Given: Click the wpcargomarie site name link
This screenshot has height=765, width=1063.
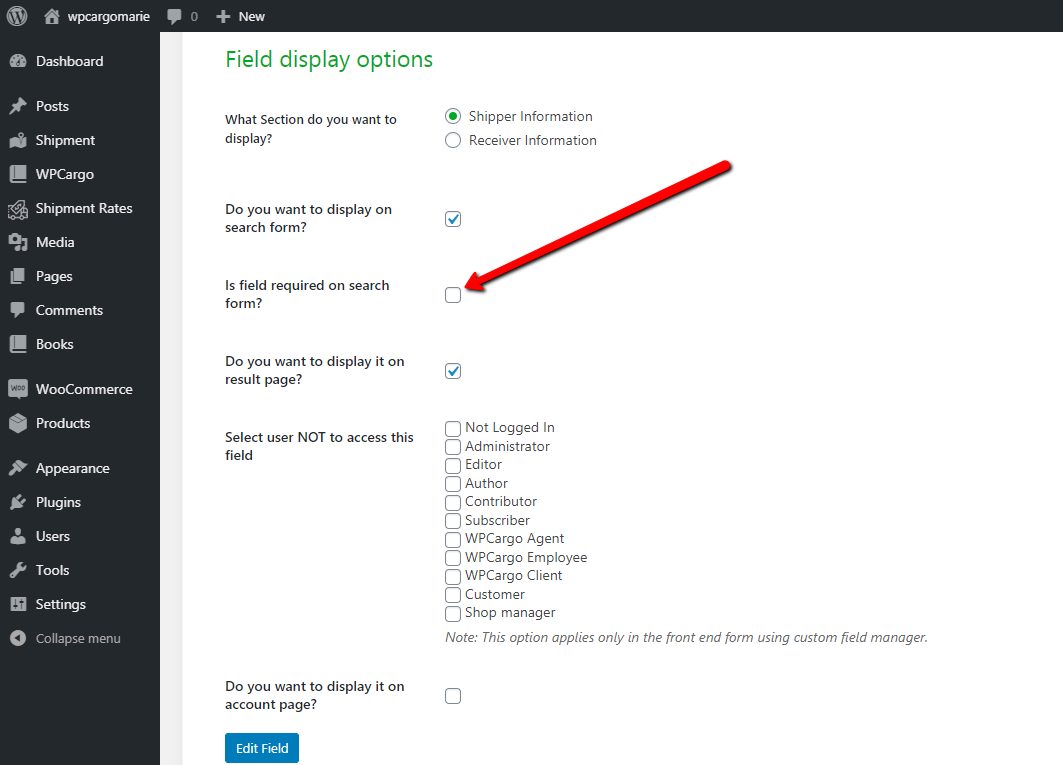Looking at the screenshot, I should click(108, 16).
